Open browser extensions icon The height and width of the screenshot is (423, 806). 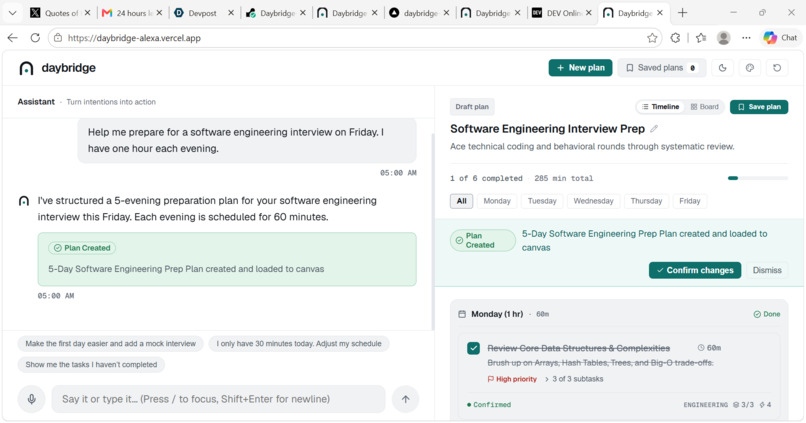675,38
